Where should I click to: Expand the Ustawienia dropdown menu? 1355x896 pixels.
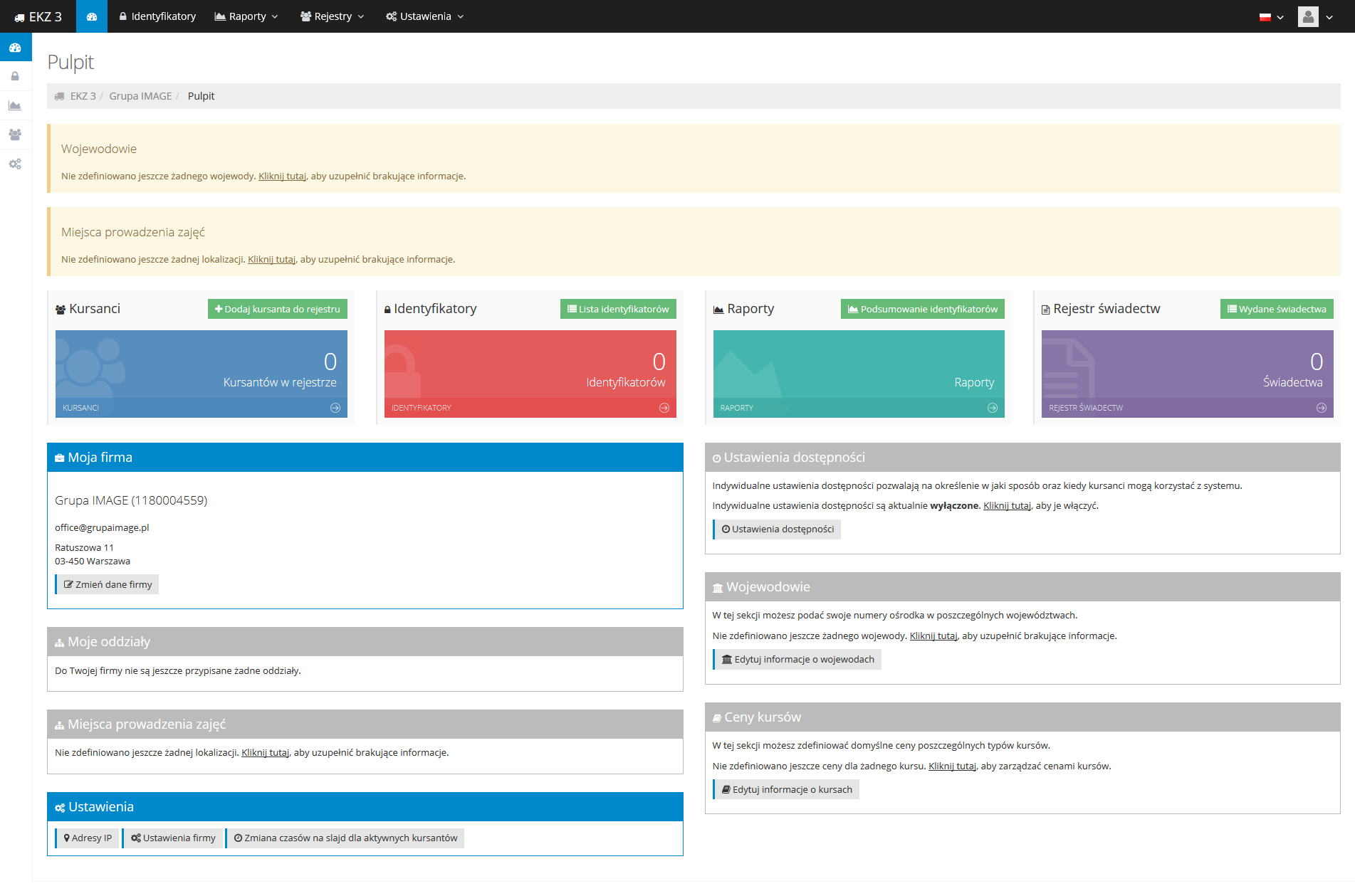425,16
